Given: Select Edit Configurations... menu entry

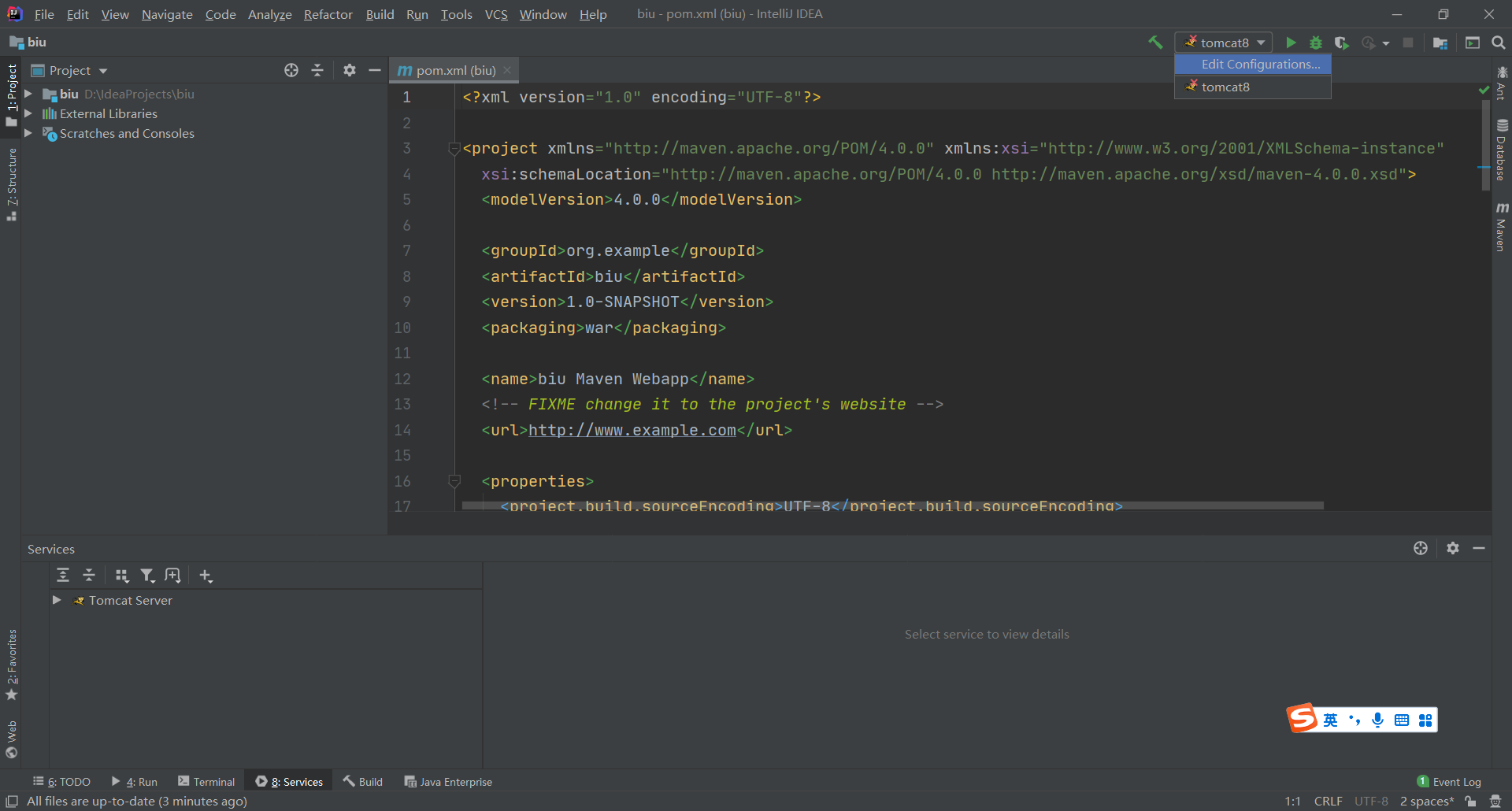Looking at the screenshot, I should (1260, 65).
